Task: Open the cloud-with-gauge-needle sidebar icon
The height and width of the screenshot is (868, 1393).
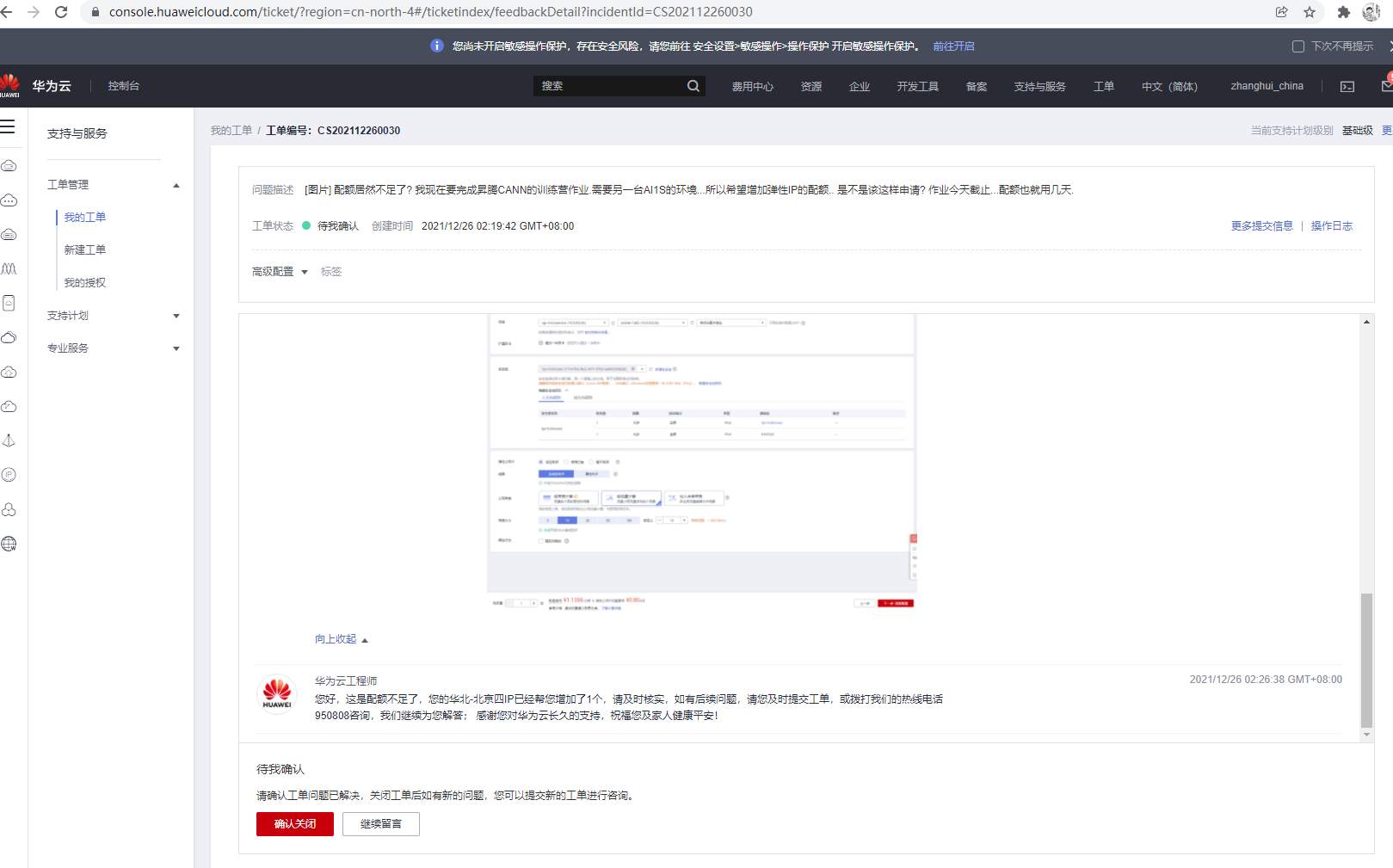Action: [9, 406]
